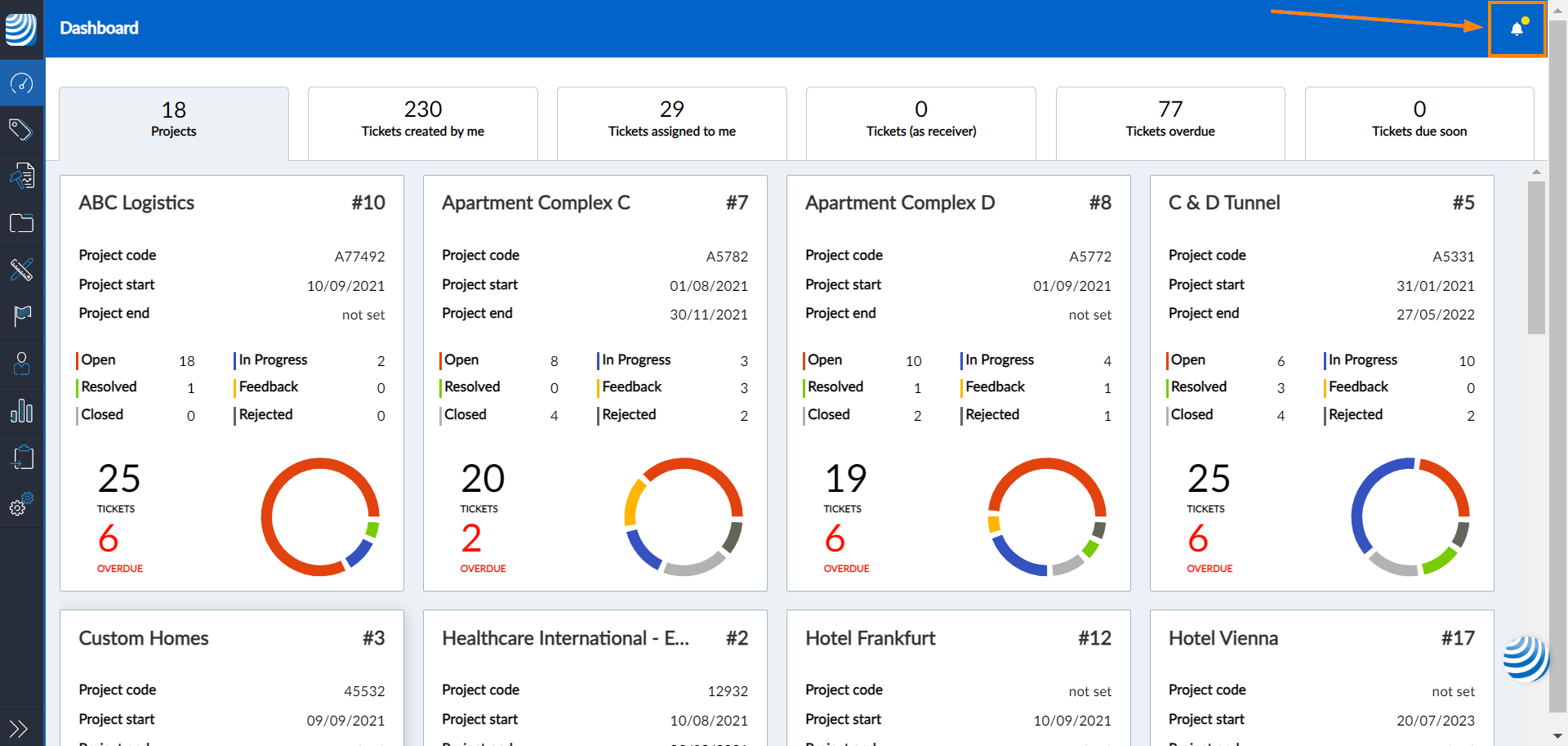Image resolution: width=1568 pixels, height=746 pixels.
Task: Open the settings gear in the sidebar
Action: coord(21,504)
